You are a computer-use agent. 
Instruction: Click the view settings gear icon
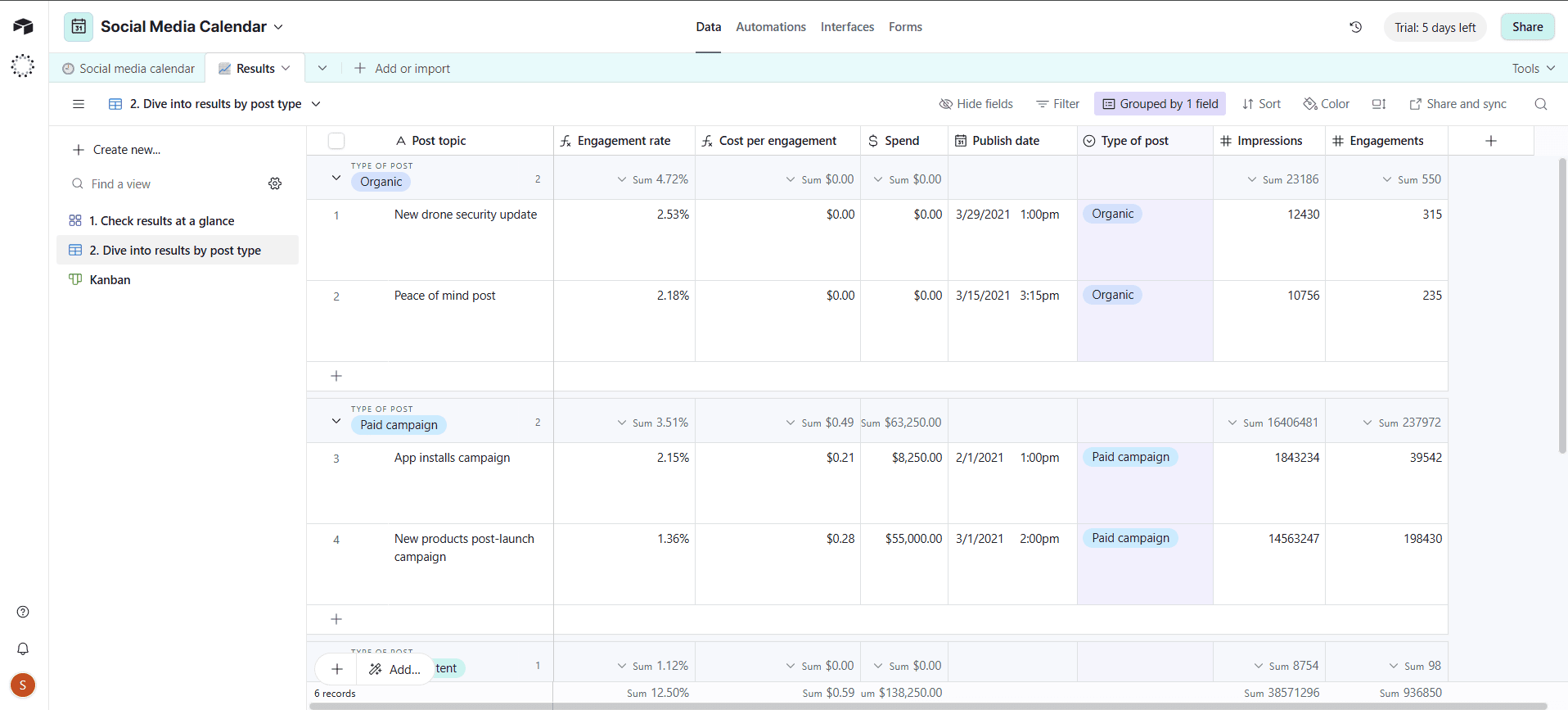[275, 183]
